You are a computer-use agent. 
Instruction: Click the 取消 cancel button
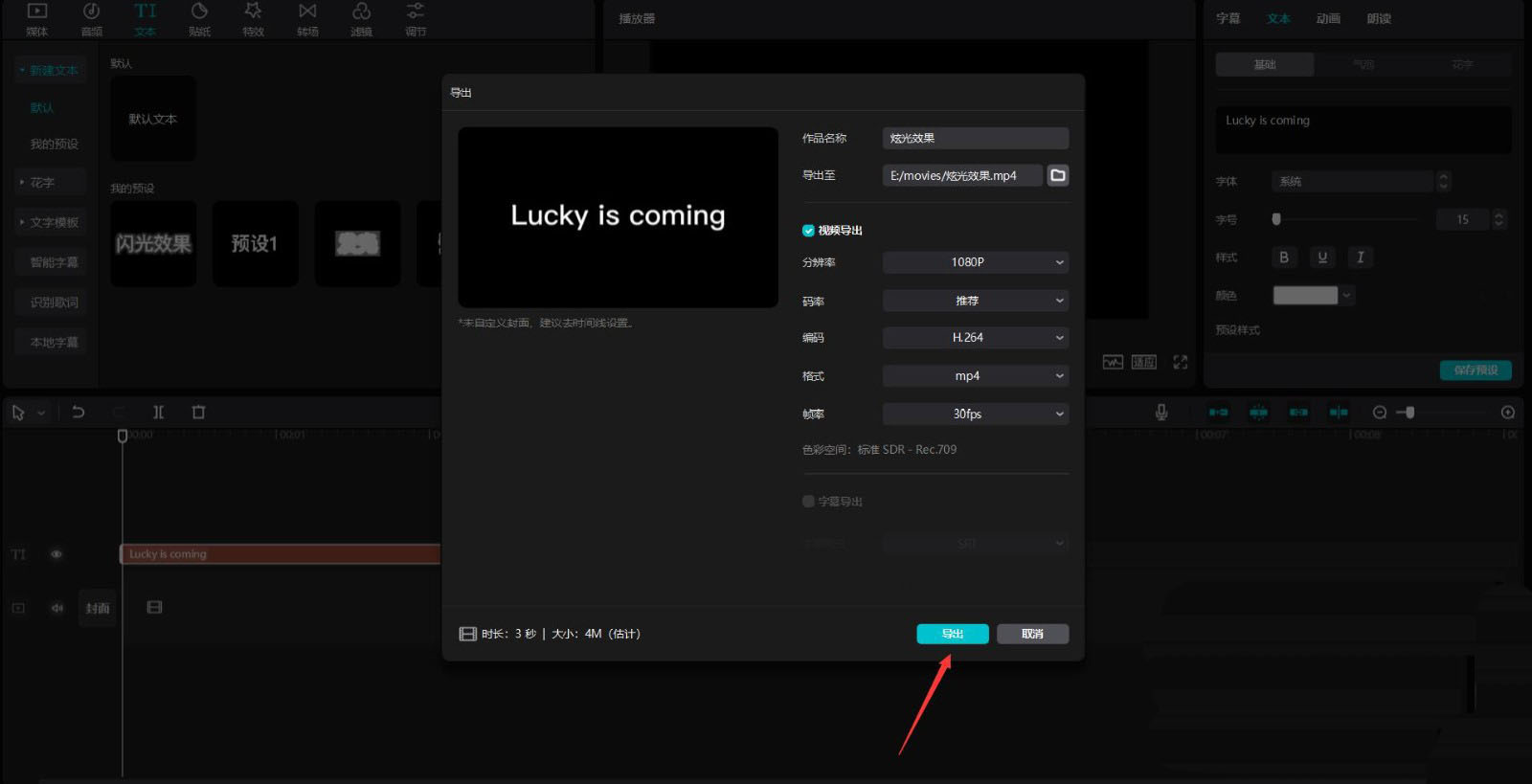tap(1032, 634)
